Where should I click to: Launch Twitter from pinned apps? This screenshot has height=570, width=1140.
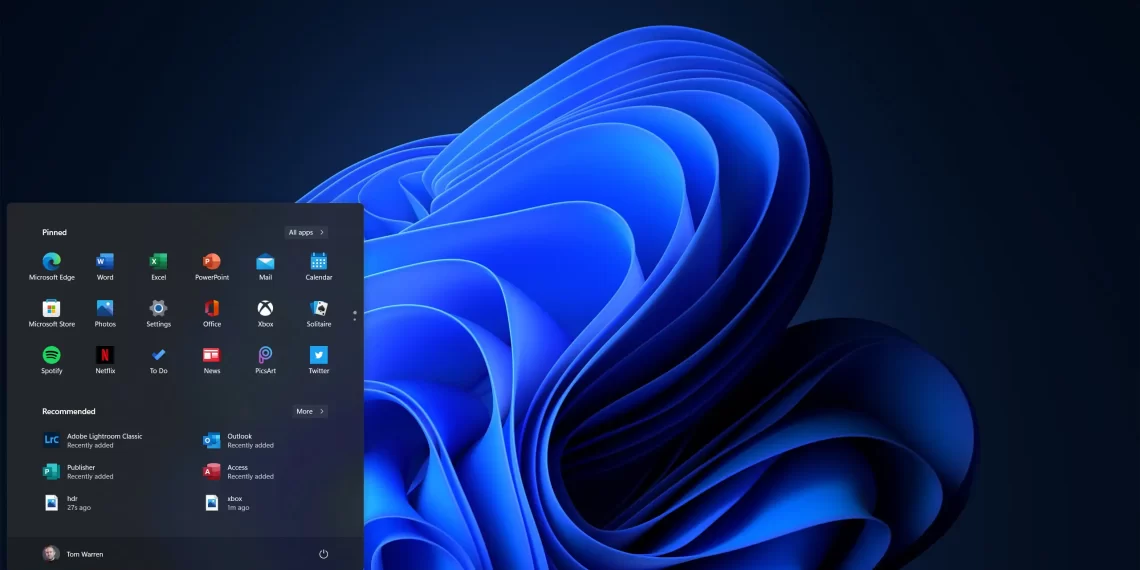(x=318, y=355)
